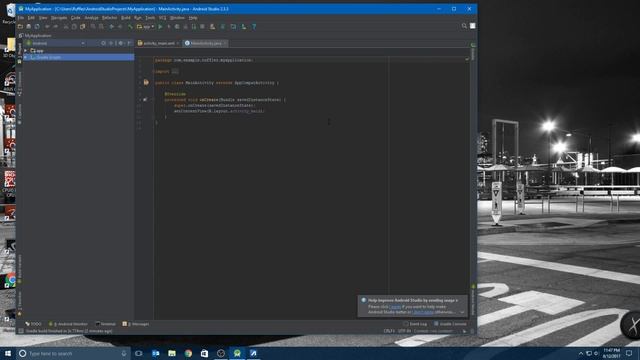
Task: Open File menu
Action: coord(21,18)
